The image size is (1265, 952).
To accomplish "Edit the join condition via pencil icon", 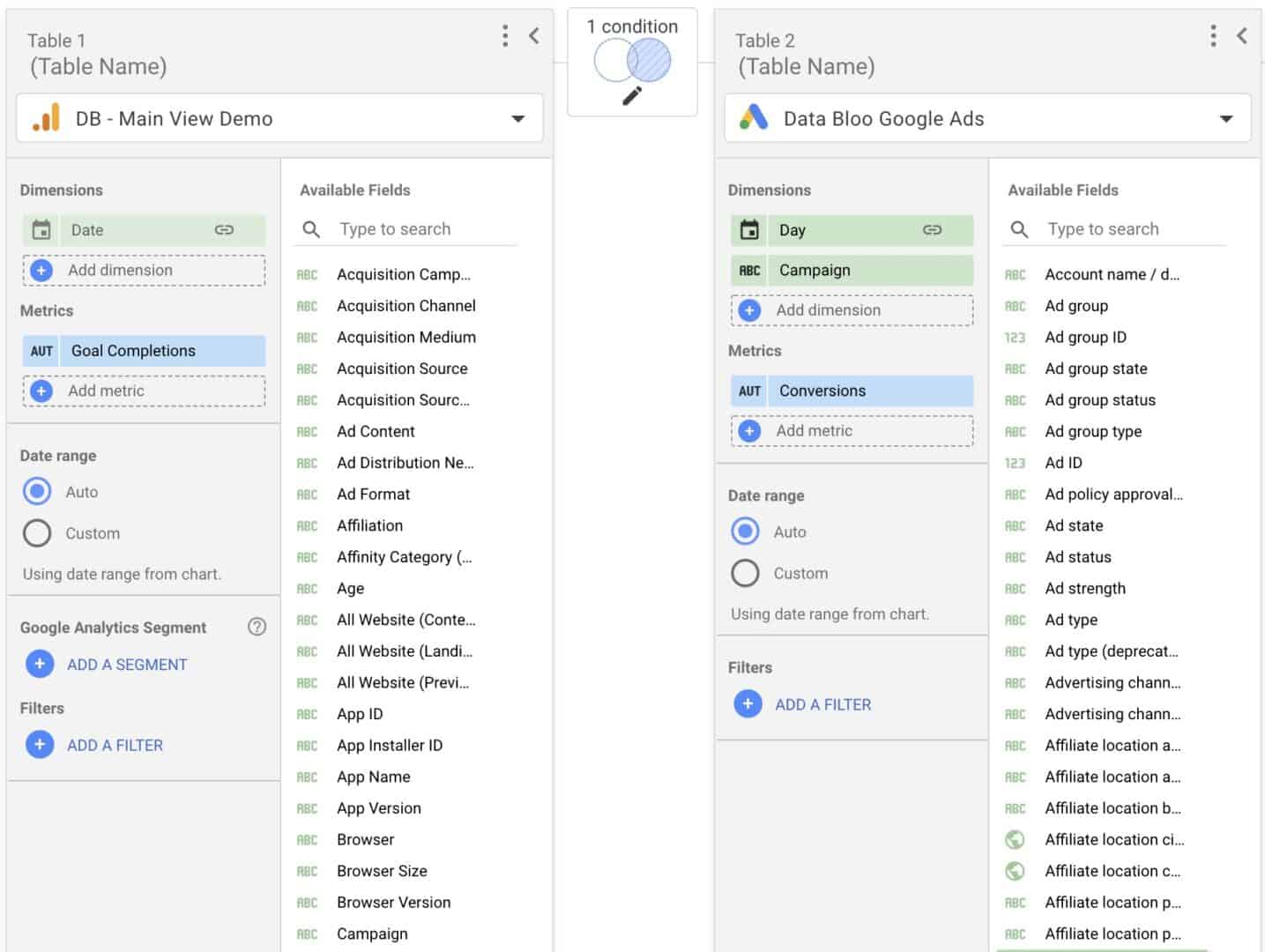I will click(631, 94).
